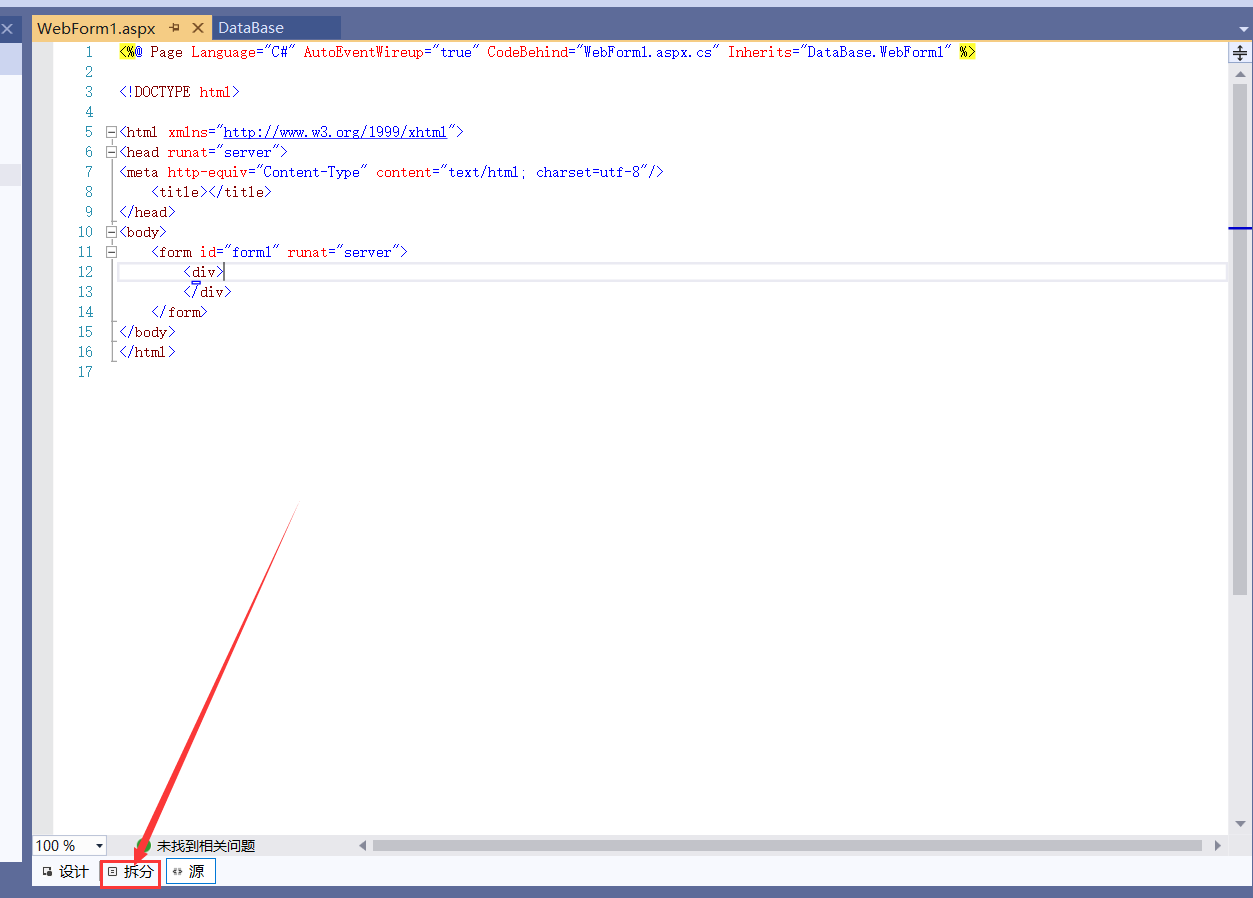The height and width of the screenshot is (898, 1253).
Task: Collapse the <form> element outline node
Action: click(111, 251)
